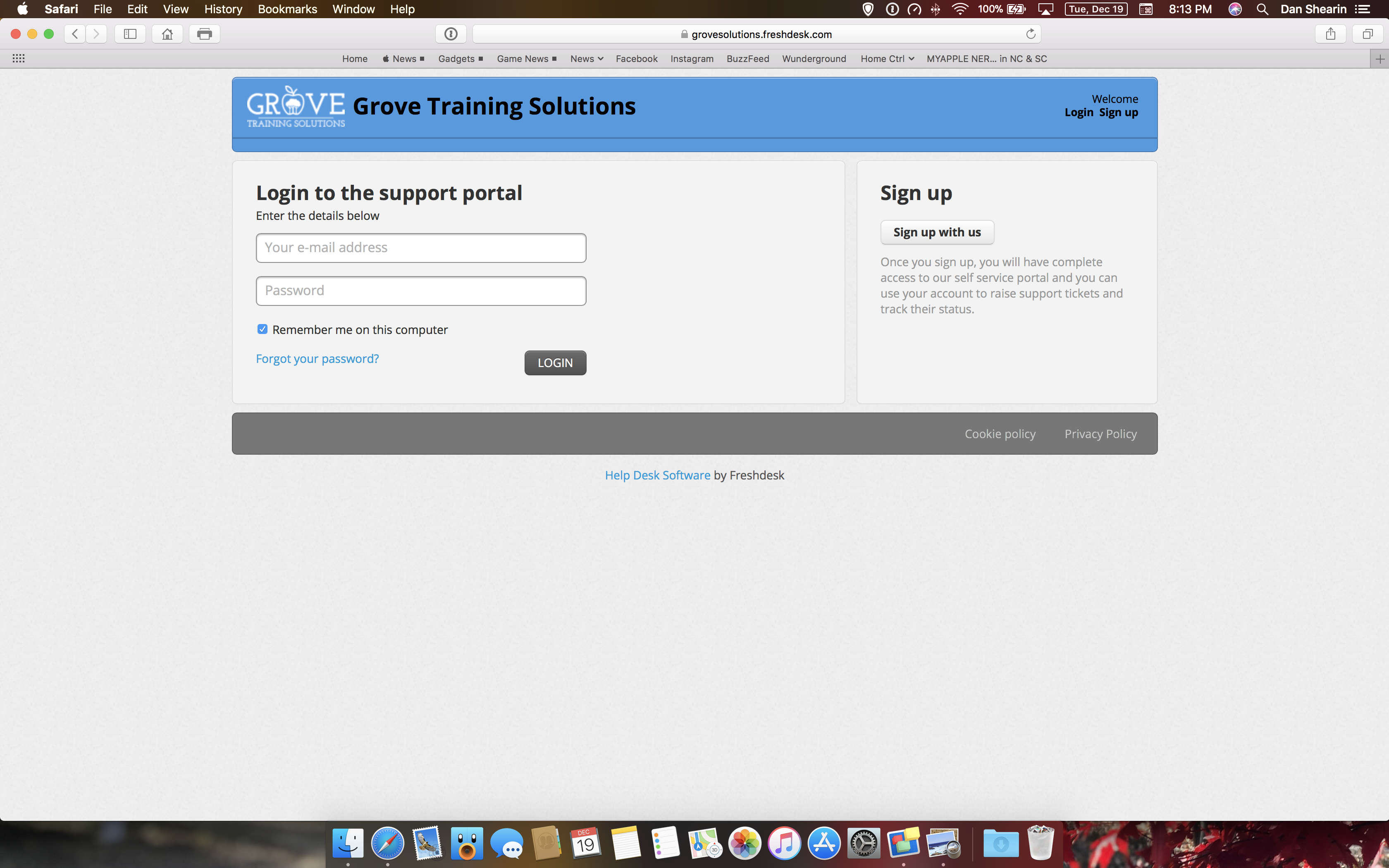
Task: Open the Apple menu
Action: pyautogui.click(x=22, y=9)
